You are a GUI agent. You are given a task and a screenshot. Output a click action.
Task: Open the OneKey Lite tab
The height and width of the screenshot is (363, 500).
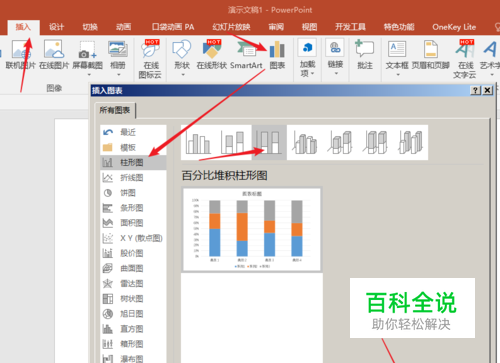[x=454, y=27]
